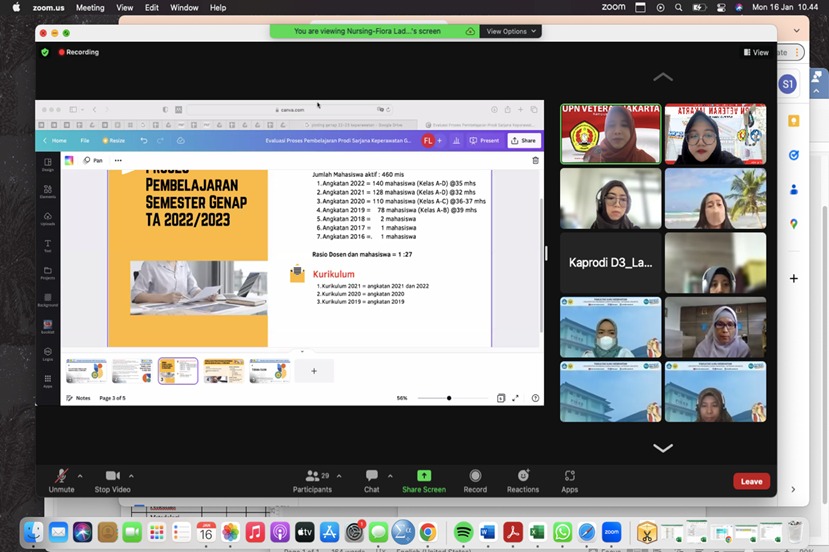
Task: Open the View Options dropdown
Action: coord(511,31)
